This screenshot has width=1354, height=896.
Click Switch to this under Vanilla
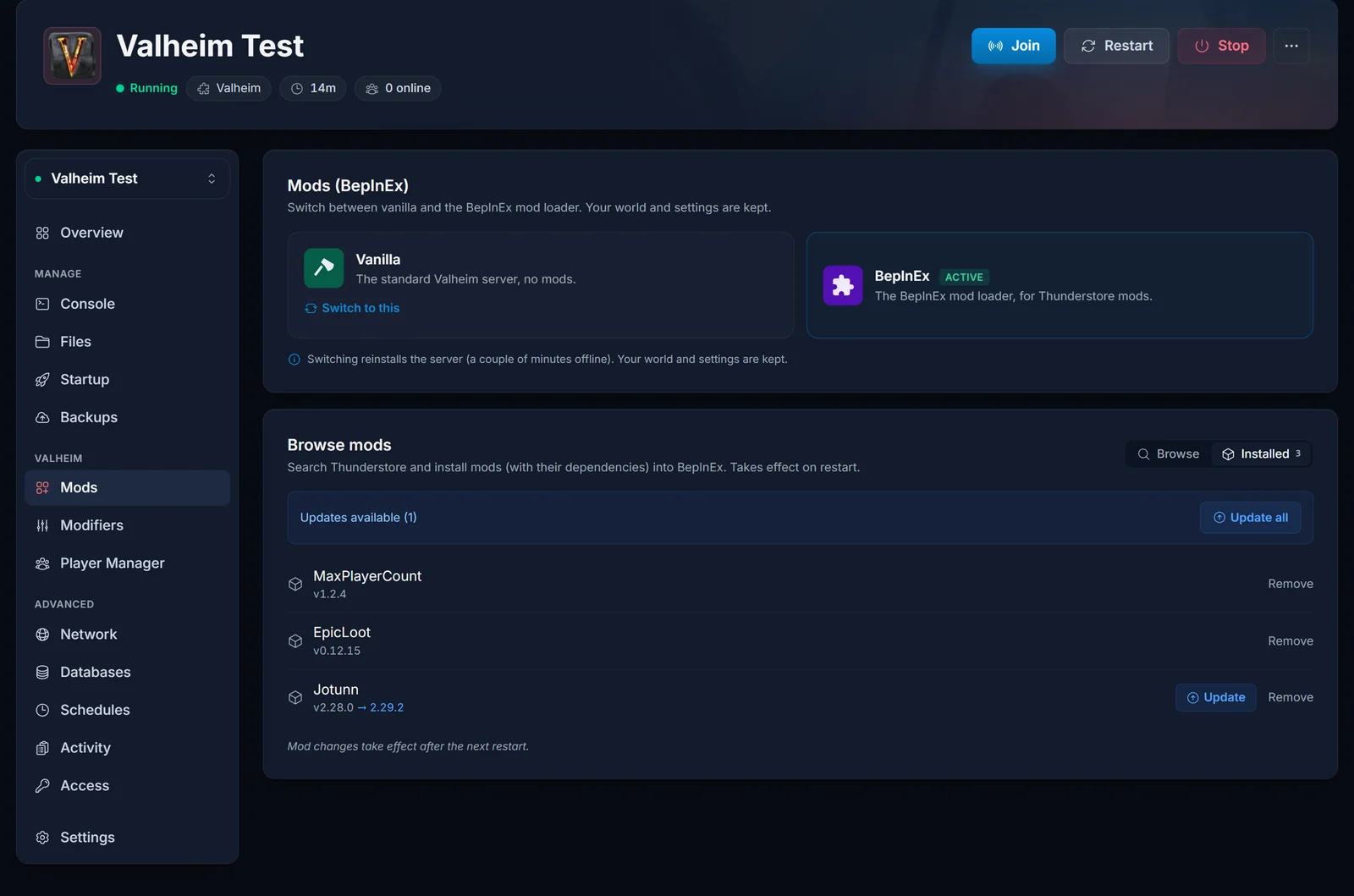point(352,308)
